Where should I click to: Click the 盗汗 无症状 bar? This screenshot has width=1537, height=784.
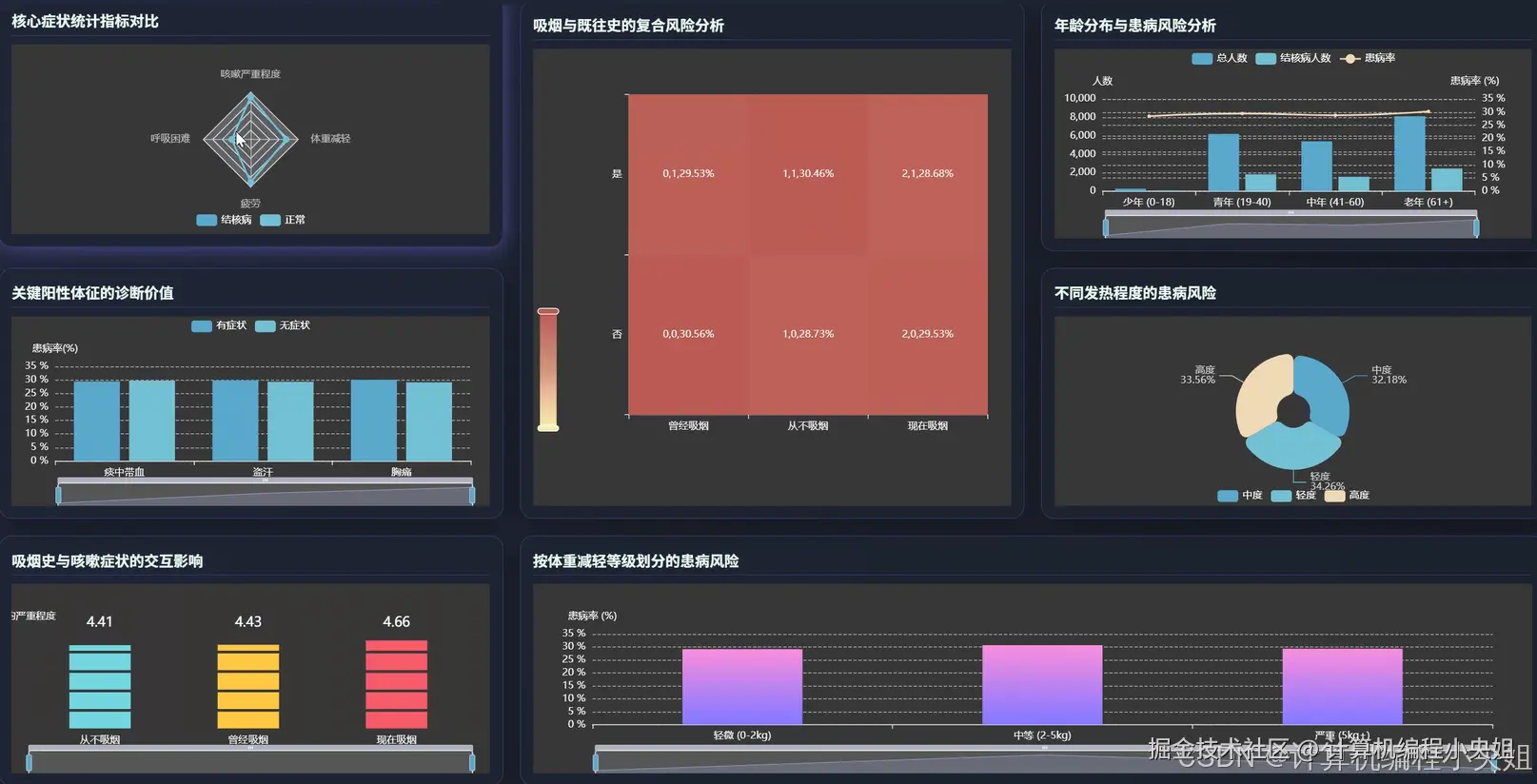pos(290,421)
